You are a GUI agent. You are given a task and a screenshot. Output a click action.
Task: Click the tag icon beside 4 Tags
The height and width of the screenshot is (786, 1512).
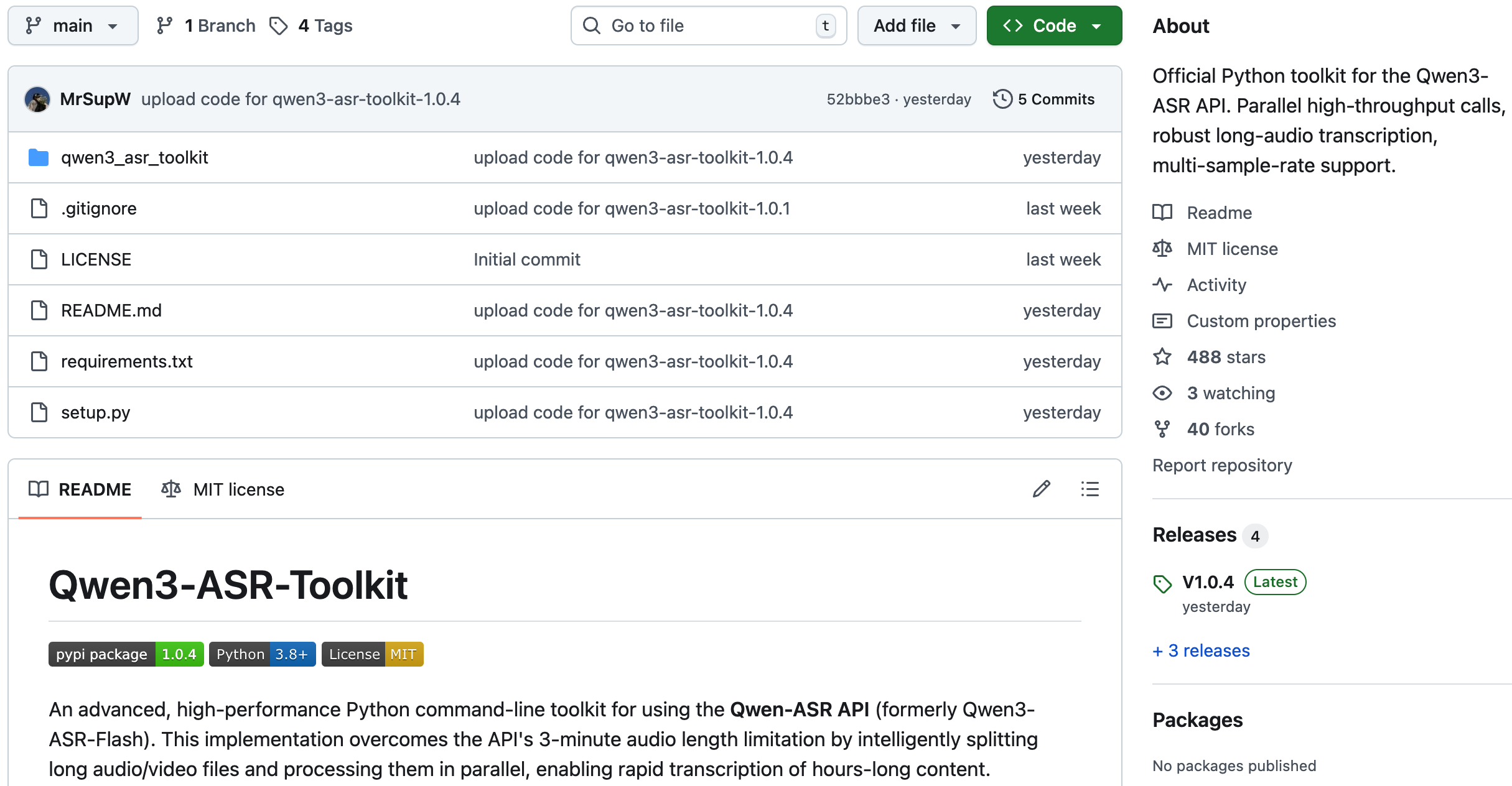(x=278, y=25)
